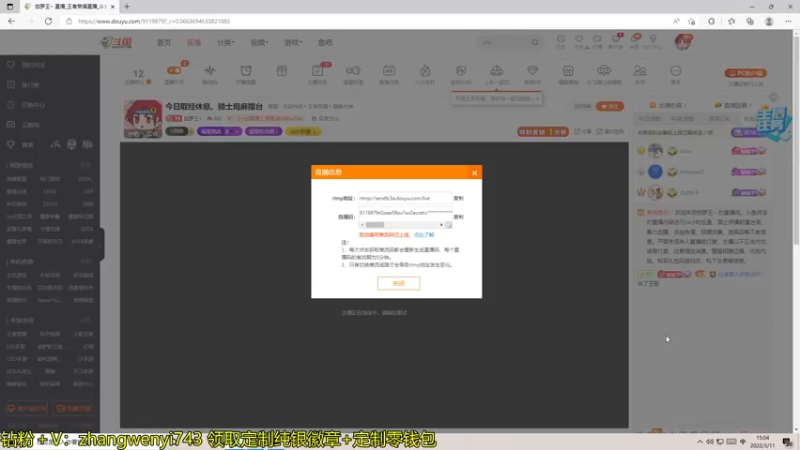Open browser settings and more menu
The image size is (800, 450).
[x=788, y=21]
